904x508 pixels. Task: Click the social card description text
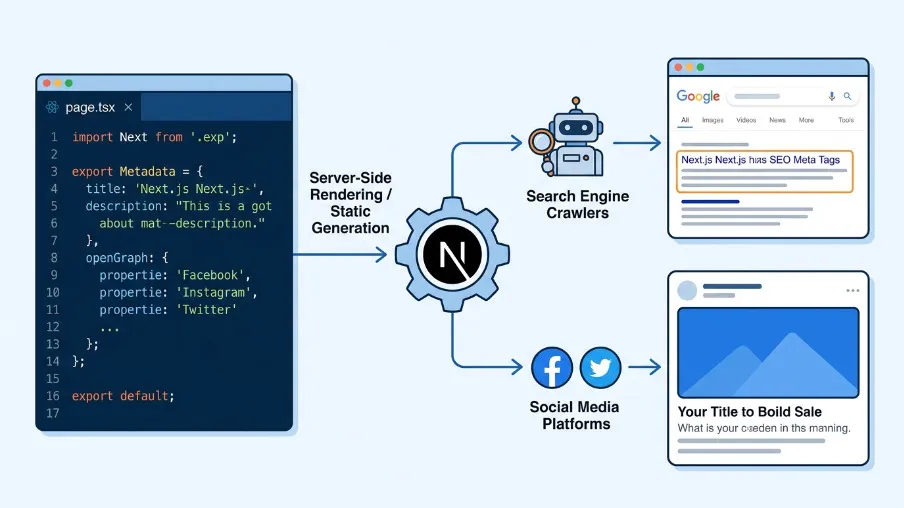764,428
